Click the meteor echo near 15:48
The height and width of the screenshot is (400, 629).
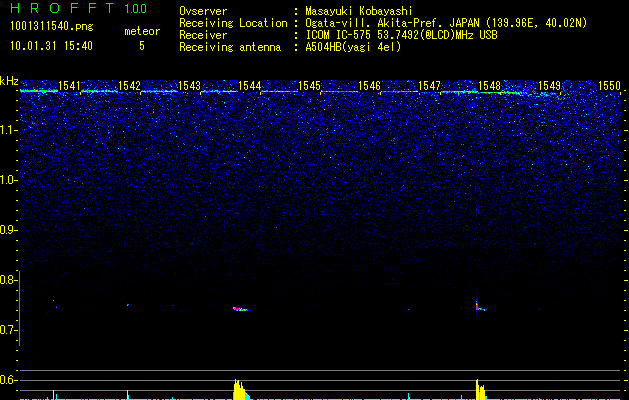point(480,307)
